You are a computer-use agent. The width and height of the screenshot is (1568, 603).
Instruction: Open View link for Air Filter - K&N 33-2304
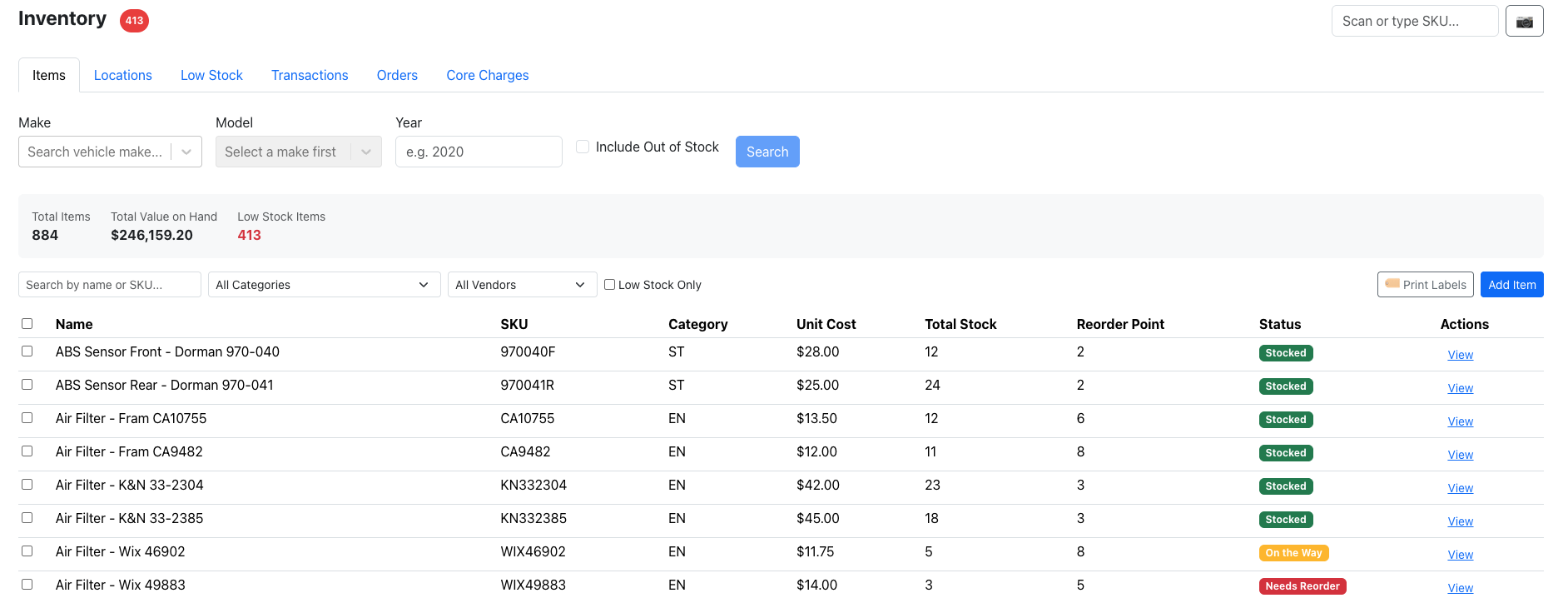click(1460, 488)
